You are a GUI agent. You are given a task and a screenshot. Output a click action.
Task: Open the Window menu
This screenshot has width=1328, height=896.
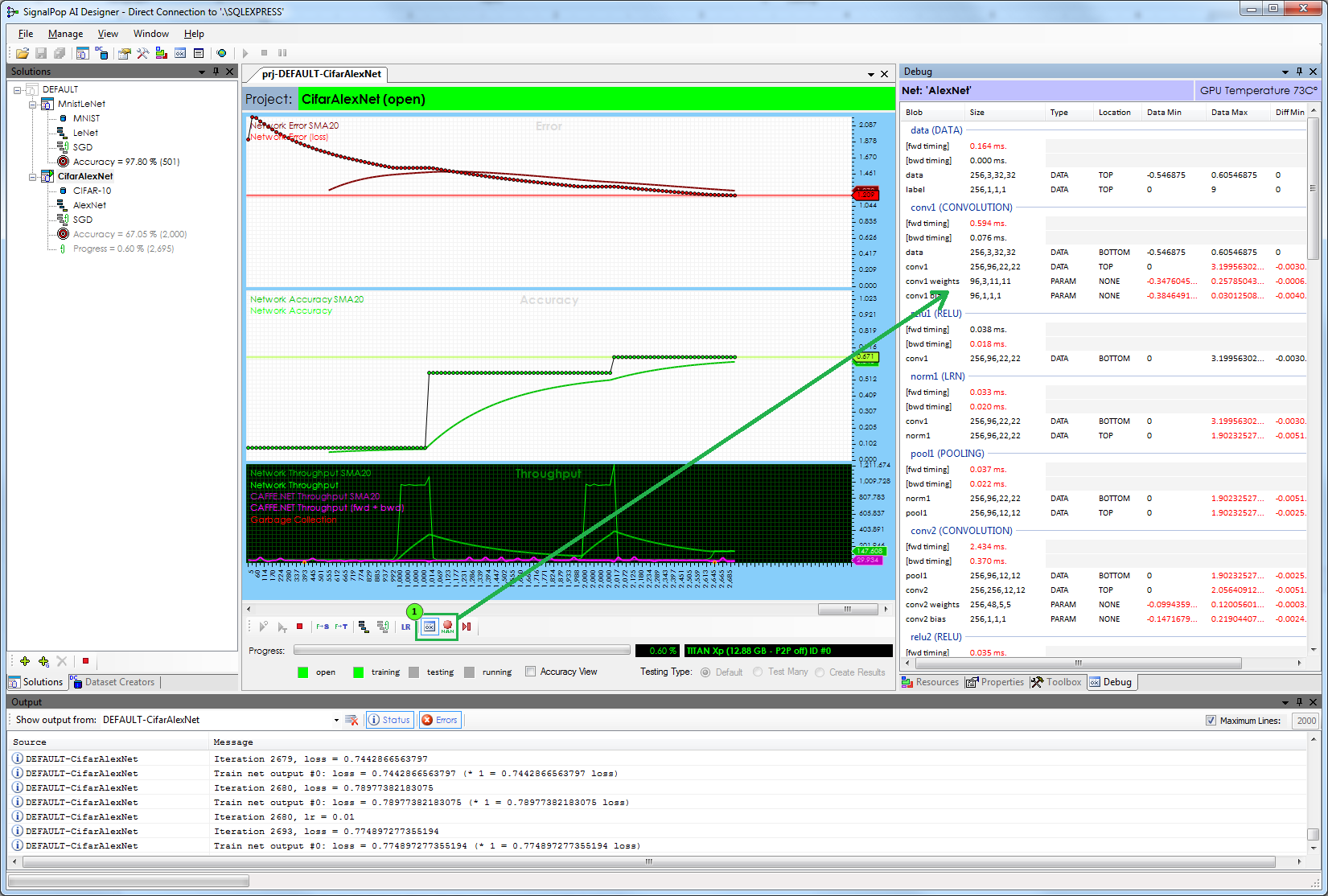151,34
